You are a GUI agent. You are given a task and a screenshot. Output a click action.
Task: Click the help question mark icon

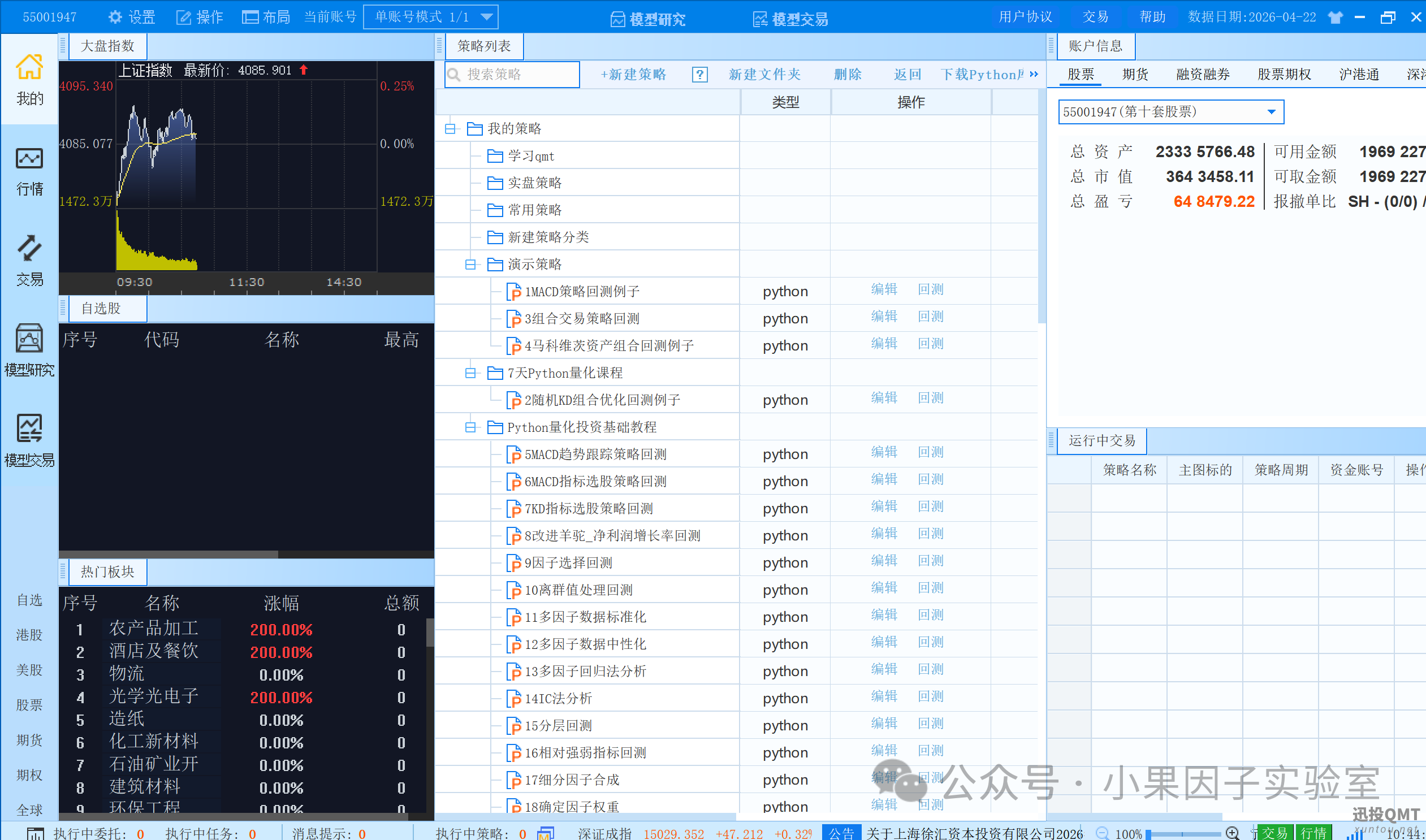(x=699, y=75)
